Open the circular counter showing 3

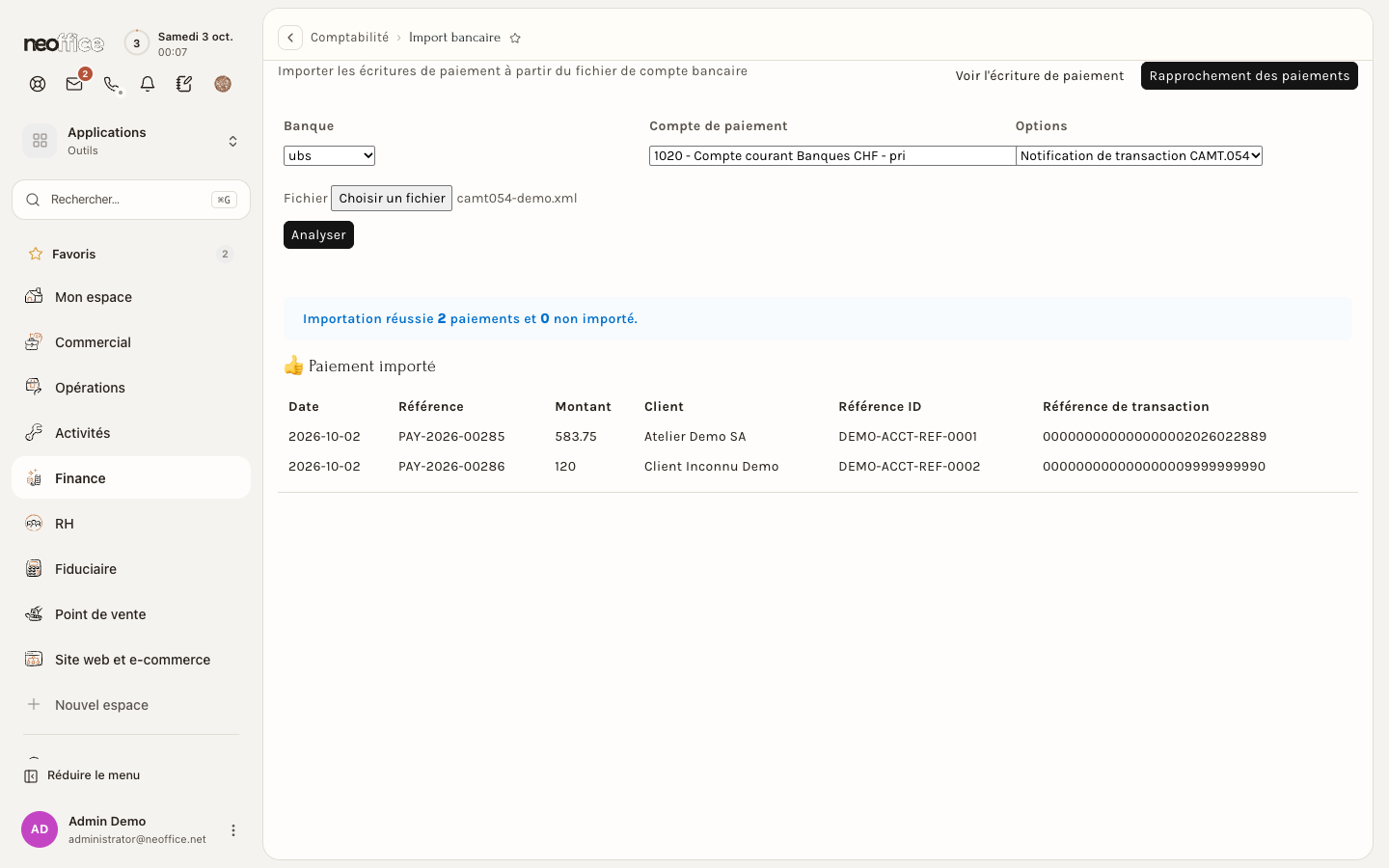tap(137, 43)
